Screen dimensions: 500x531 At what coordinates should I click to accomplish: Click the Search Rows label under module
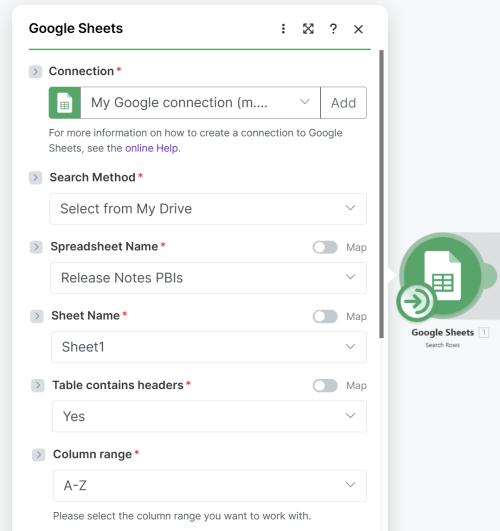tap(442, 345)
